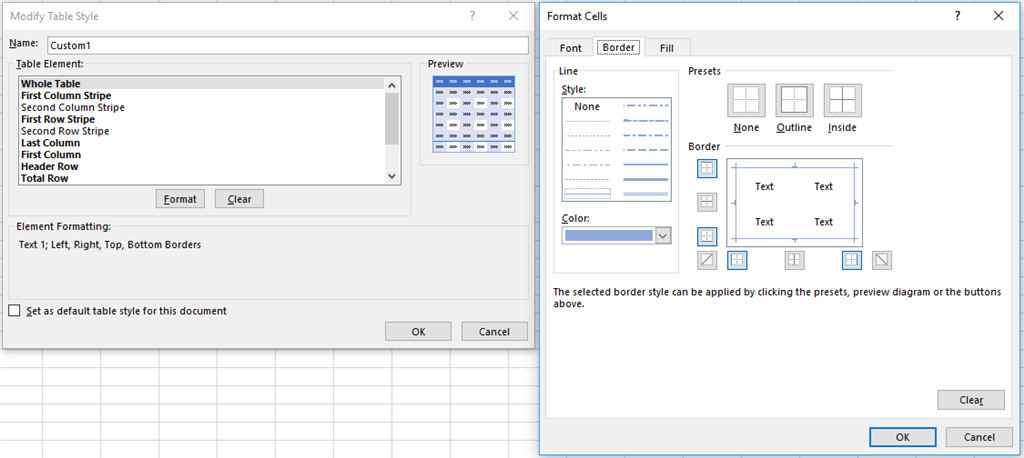The image size is (1024, 458).
Task: Select the thin solid line style
Action: [586, 194]
